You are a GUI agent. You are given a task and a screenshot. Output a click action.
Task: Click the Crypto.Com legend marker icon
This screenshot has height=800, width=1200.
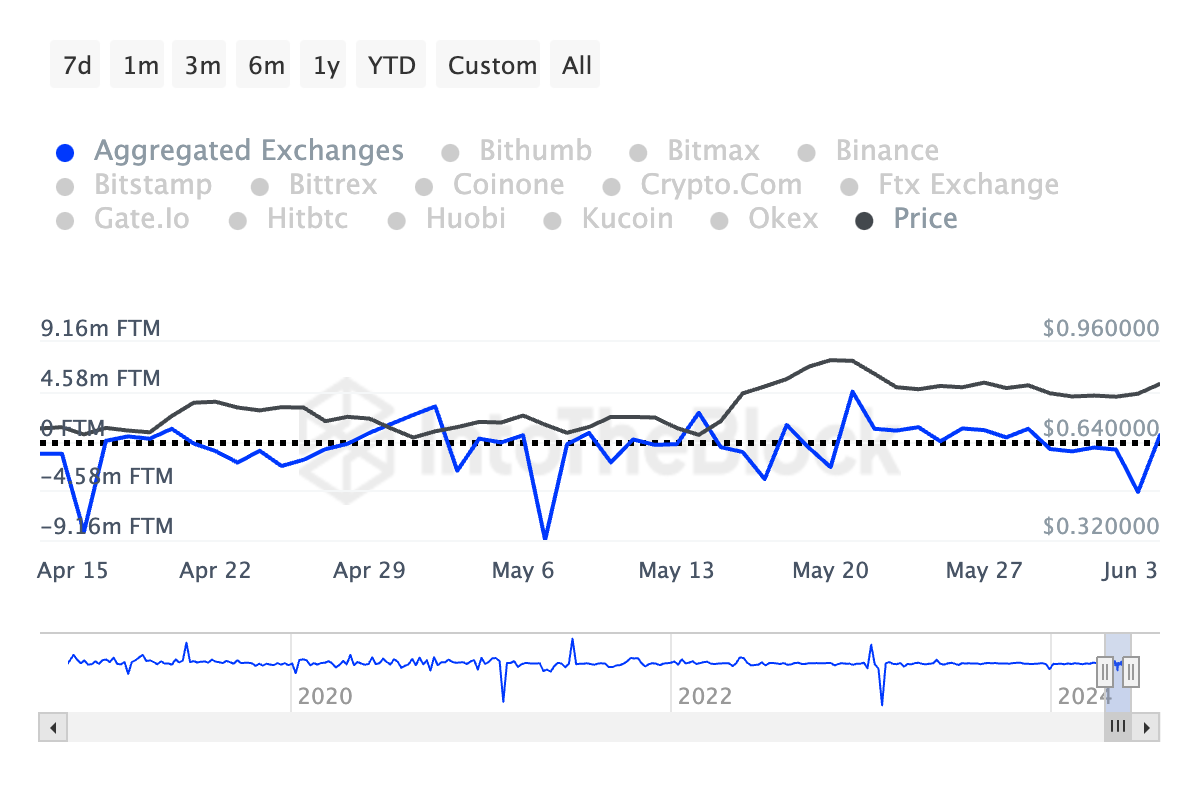[611, 187]
